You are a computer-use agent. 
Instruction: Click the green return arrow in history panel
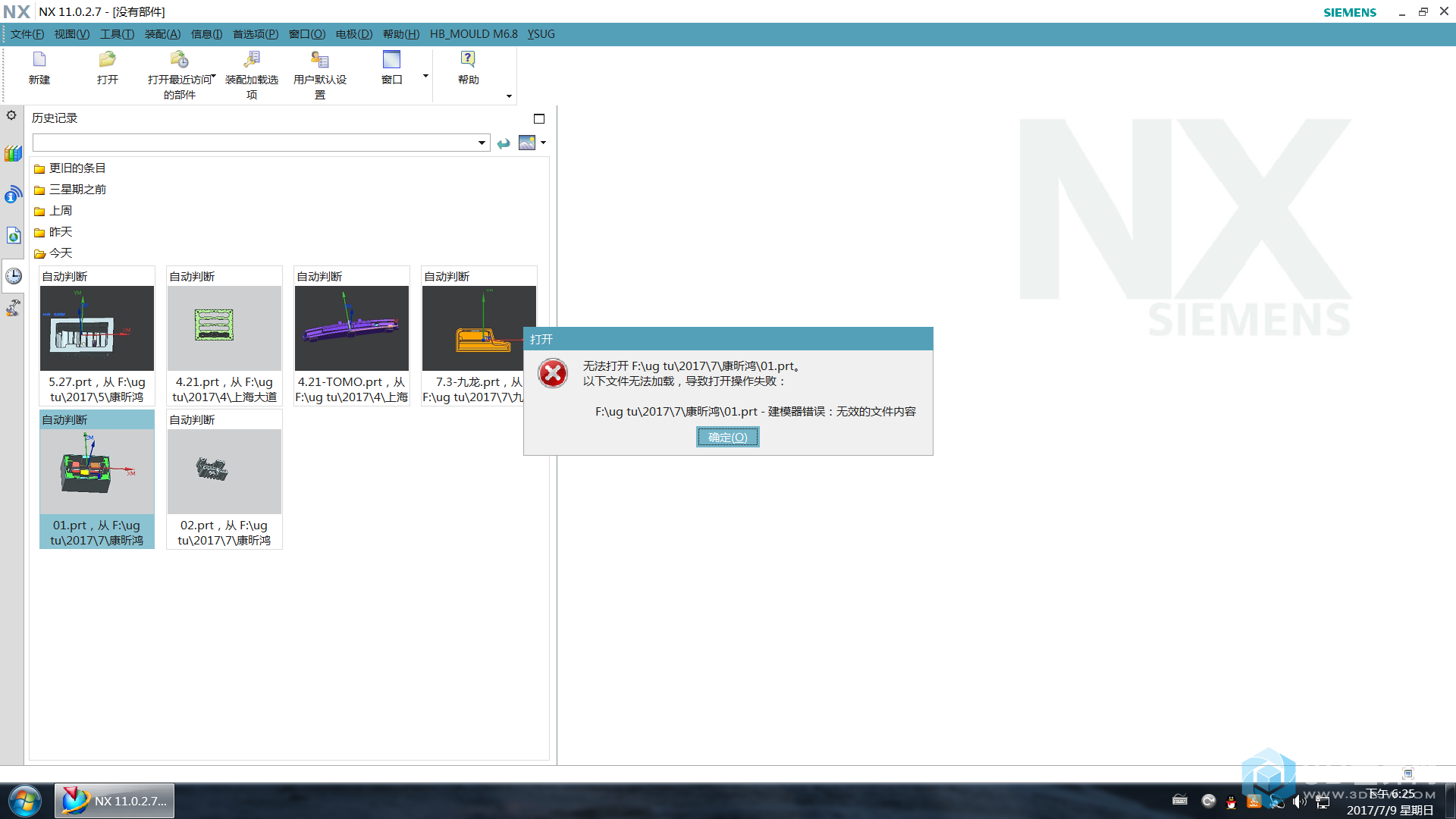tap(504, 143)
